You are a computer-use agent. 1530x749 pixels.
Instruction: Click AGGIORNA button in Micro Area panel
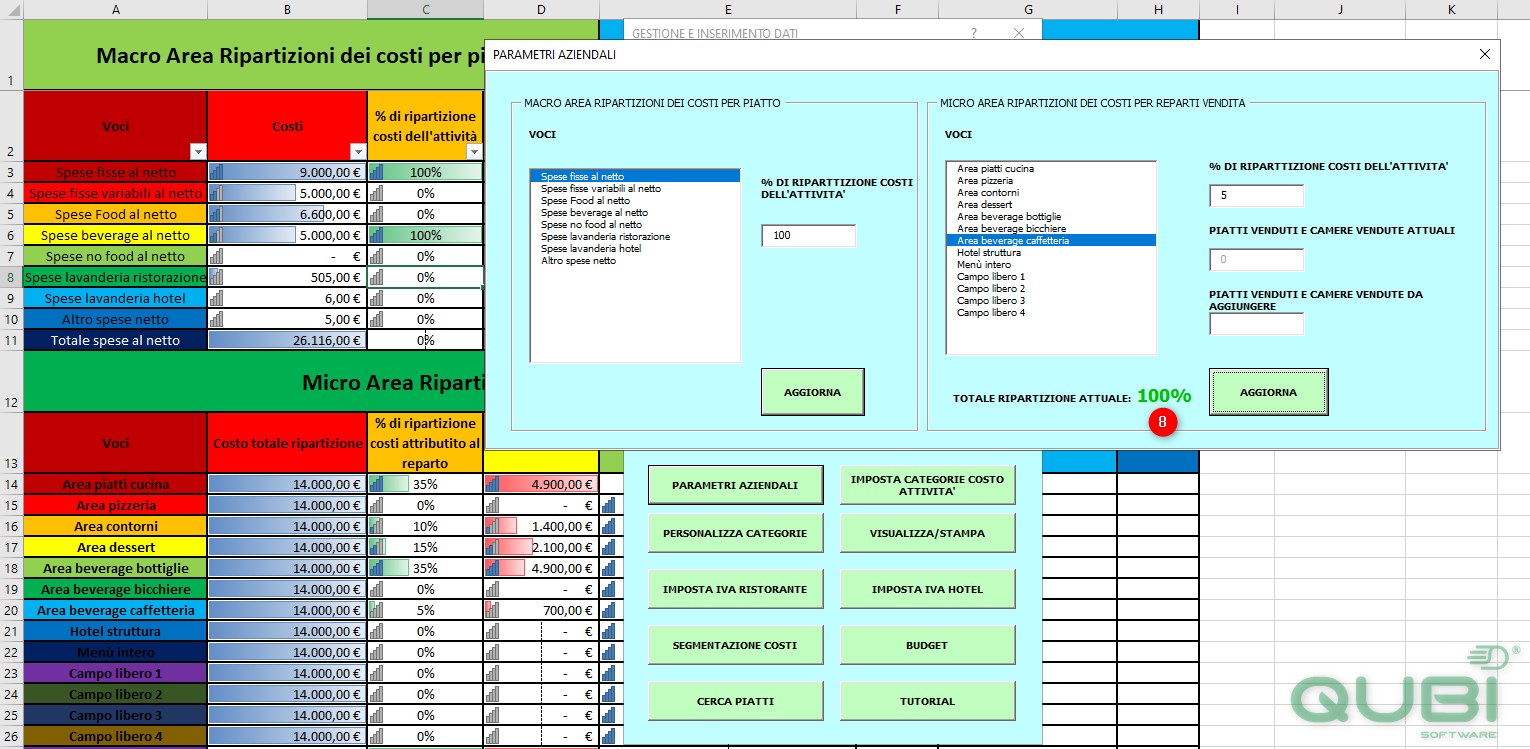(1268, 392)
